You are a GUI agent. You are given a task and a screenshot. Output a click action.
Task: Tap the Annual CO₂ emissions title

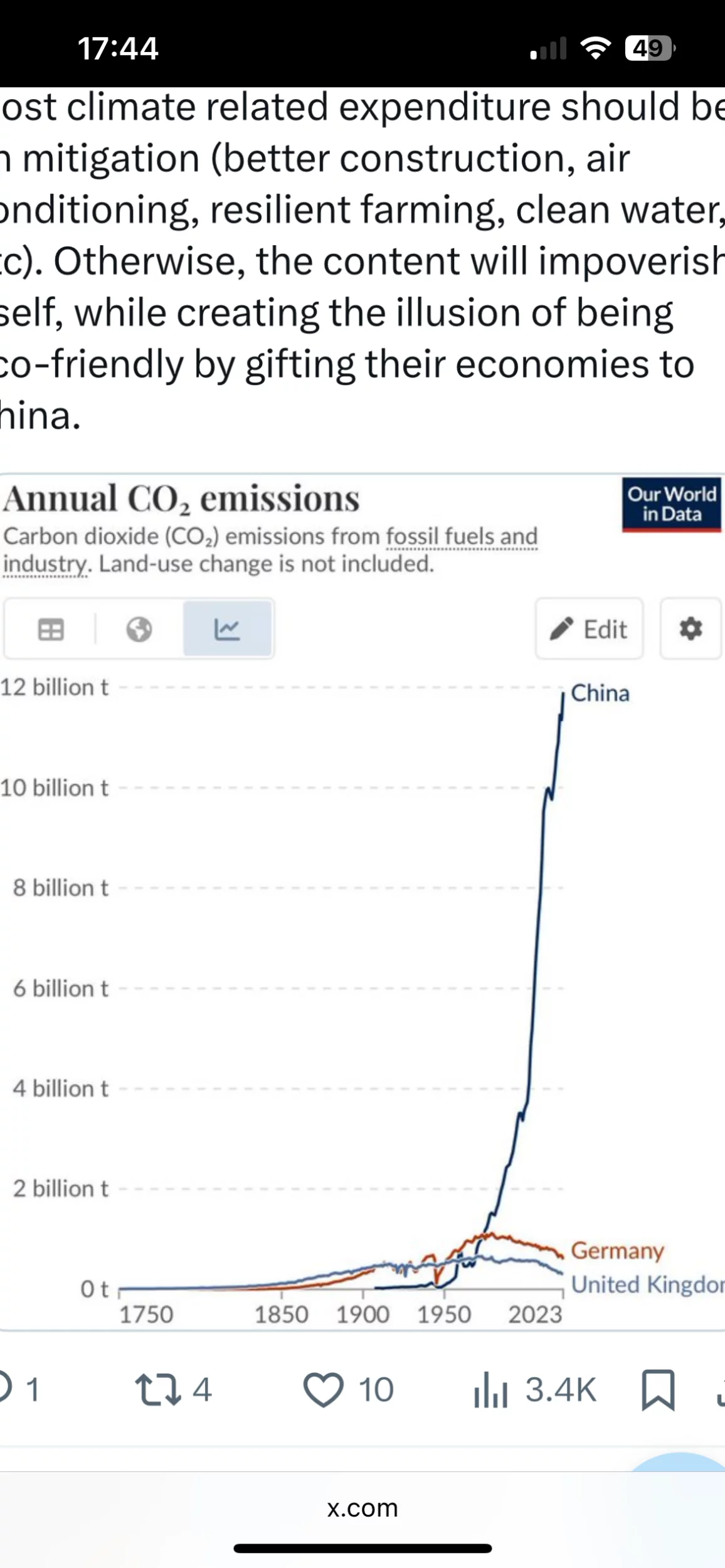[181, 499]
